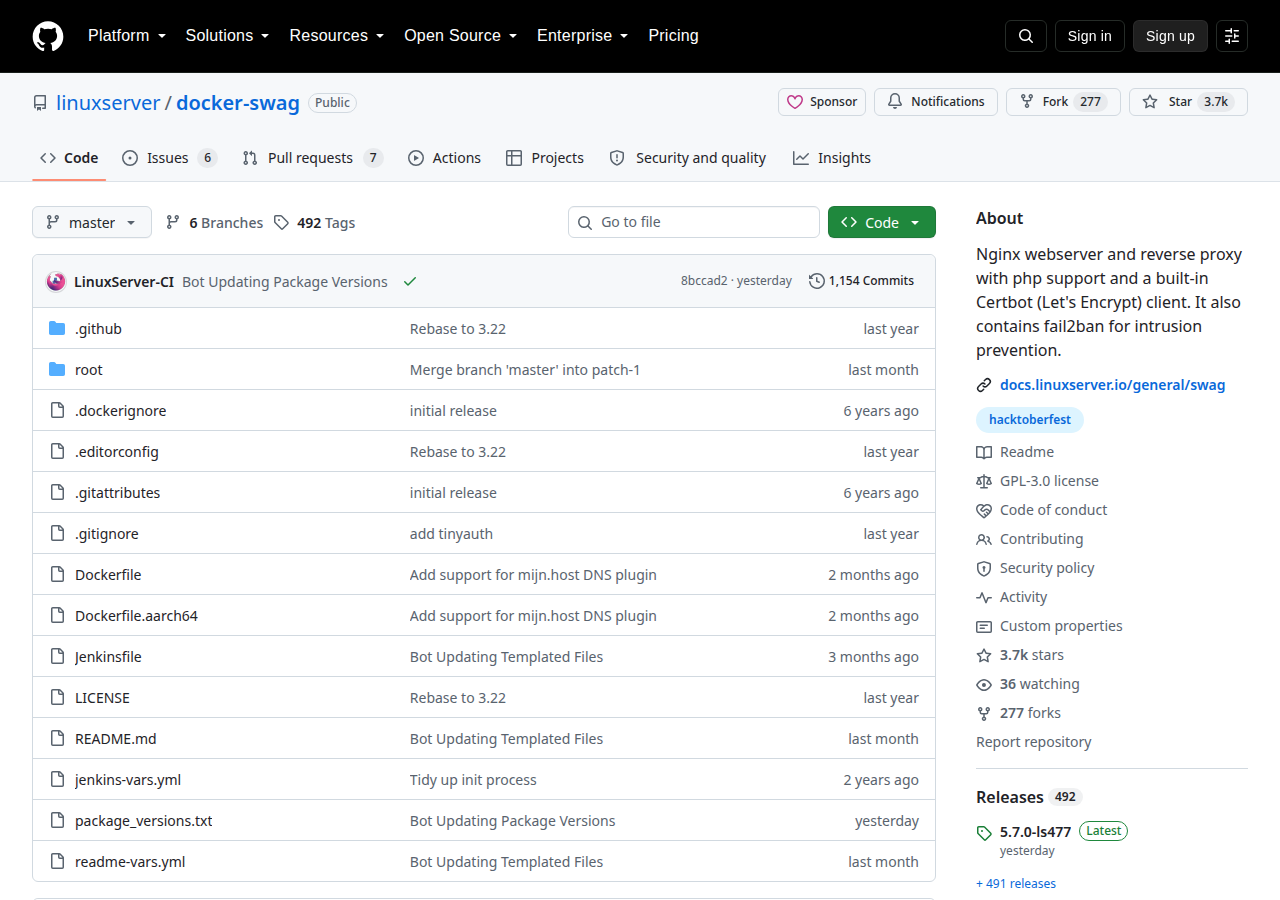Screen dimensions: 1280x900
Task: Open the Dockerfile.aarch64 file
Action: coord(136,616)
